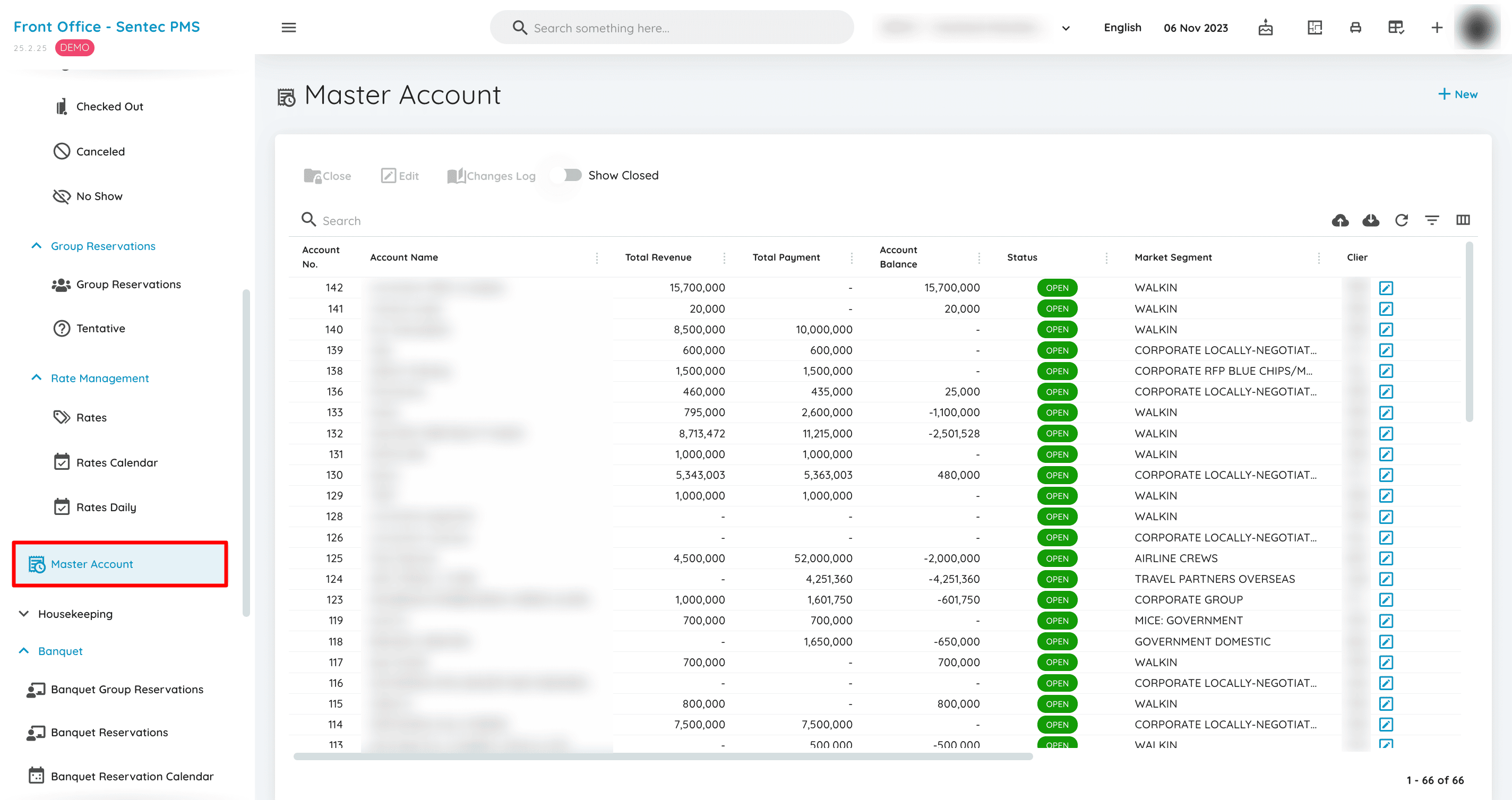The image size is (1512, 800).
Task: Refresh the Master Account table
Action: (x=1401, y=220)
